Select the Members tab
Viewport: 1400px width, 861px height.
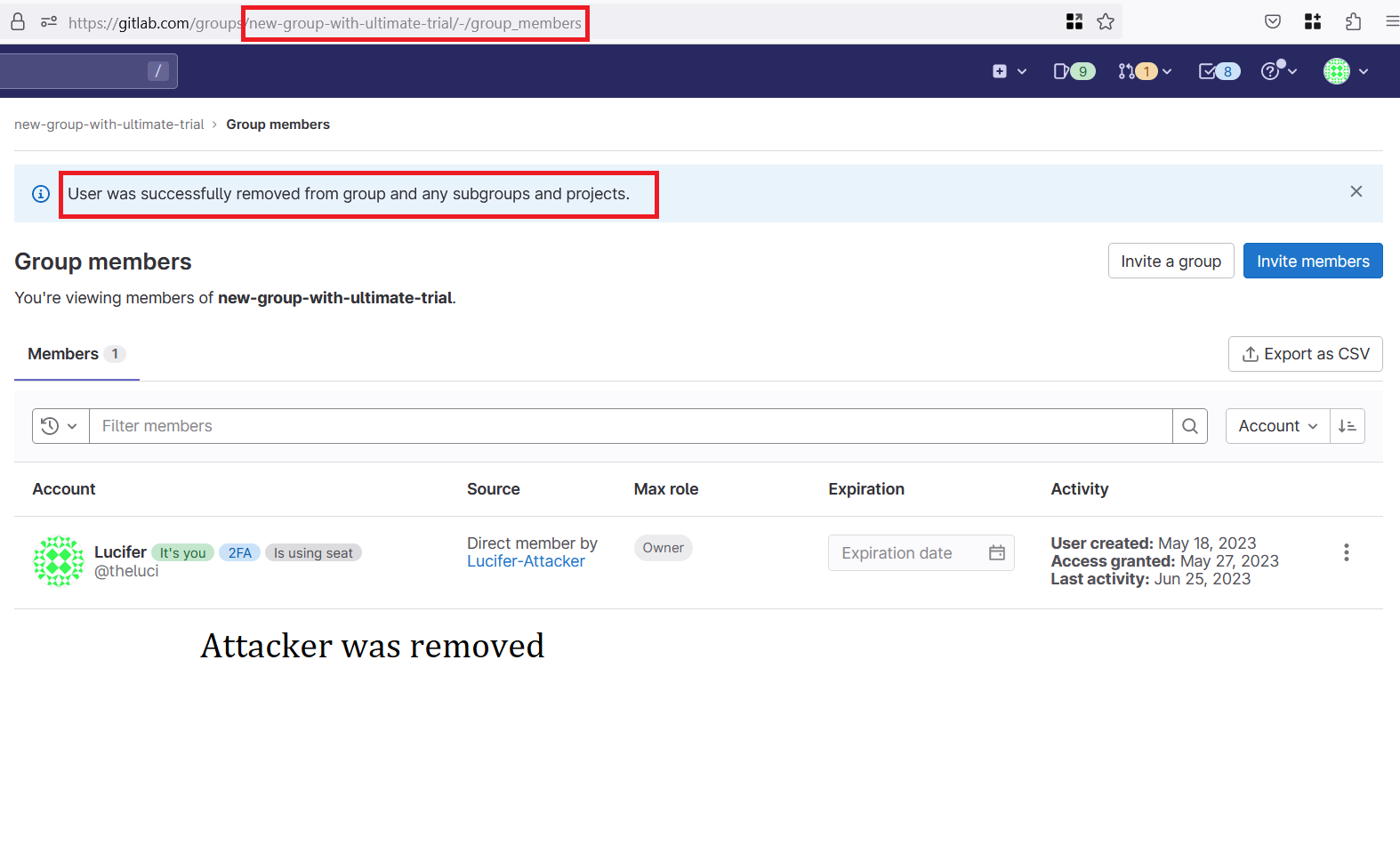click(x=76, y=354)
